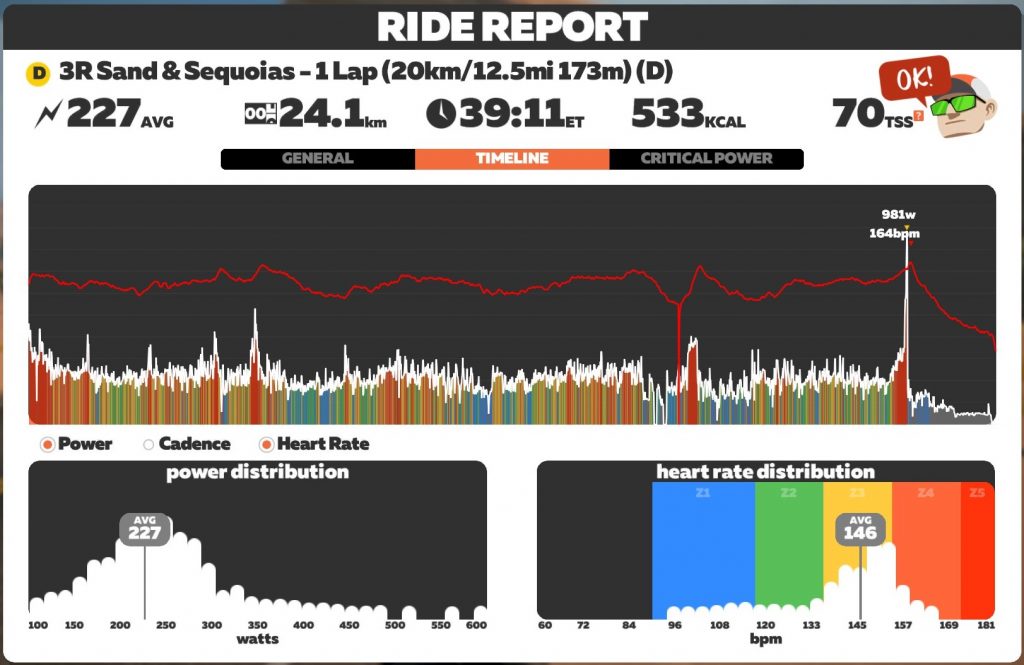Click the cyclist avatar with sunglasses
The image size is (1024, 665).
[x=964, y=106]
